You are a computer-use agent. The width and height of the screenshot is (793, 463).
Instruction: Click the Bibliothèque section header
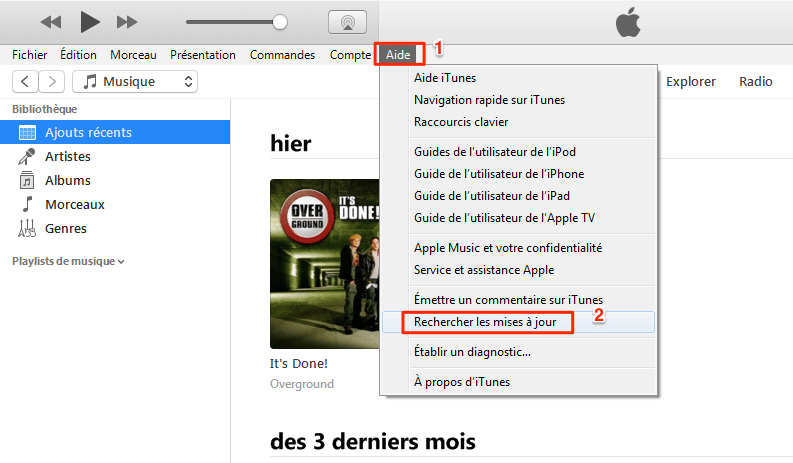(45, 109)
